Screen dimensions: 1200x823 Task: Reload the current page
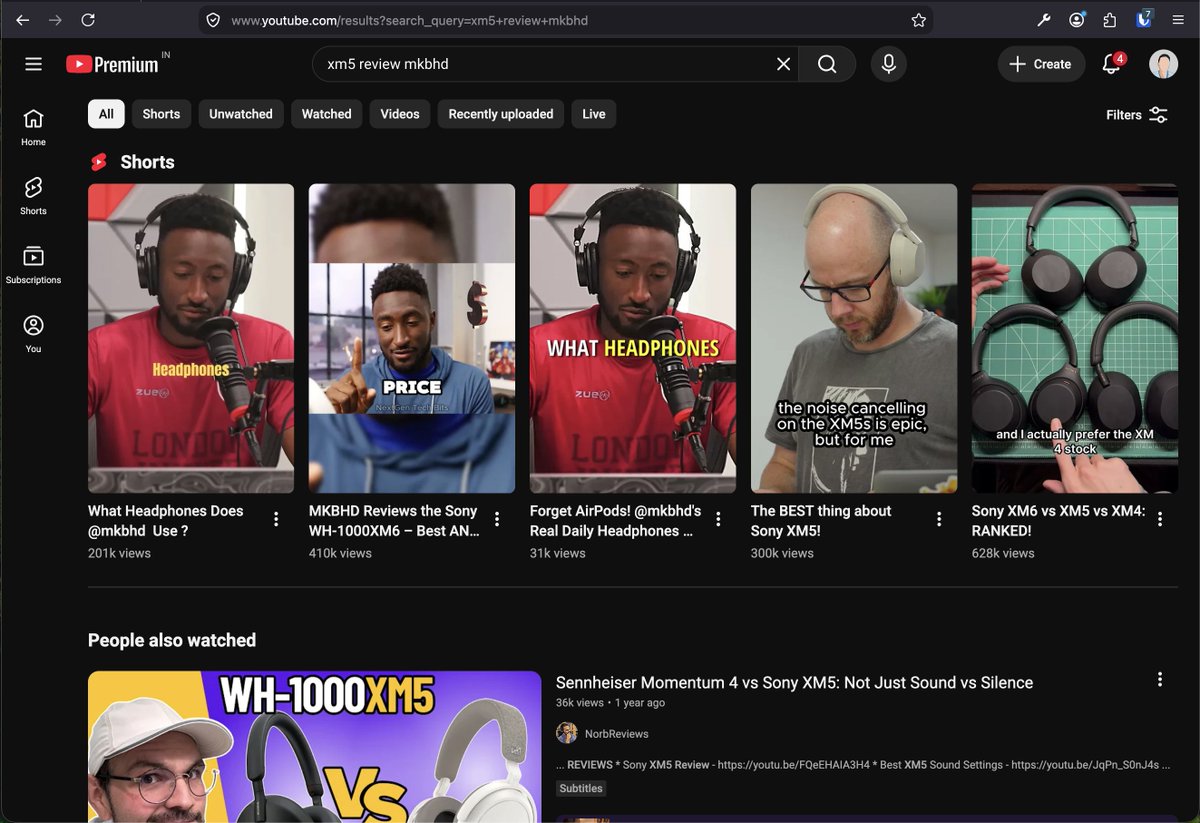tap(88, 20)
